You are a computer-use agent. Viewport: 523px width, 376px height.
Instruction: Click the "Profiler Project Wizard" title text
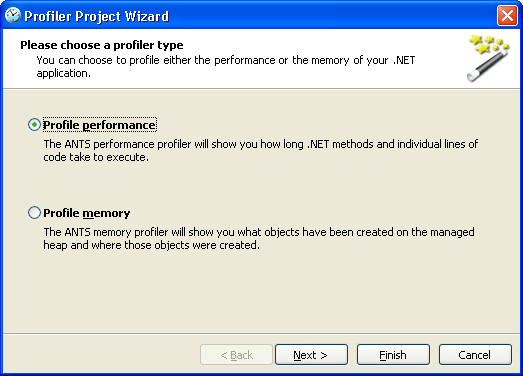(x=97, y=16)
